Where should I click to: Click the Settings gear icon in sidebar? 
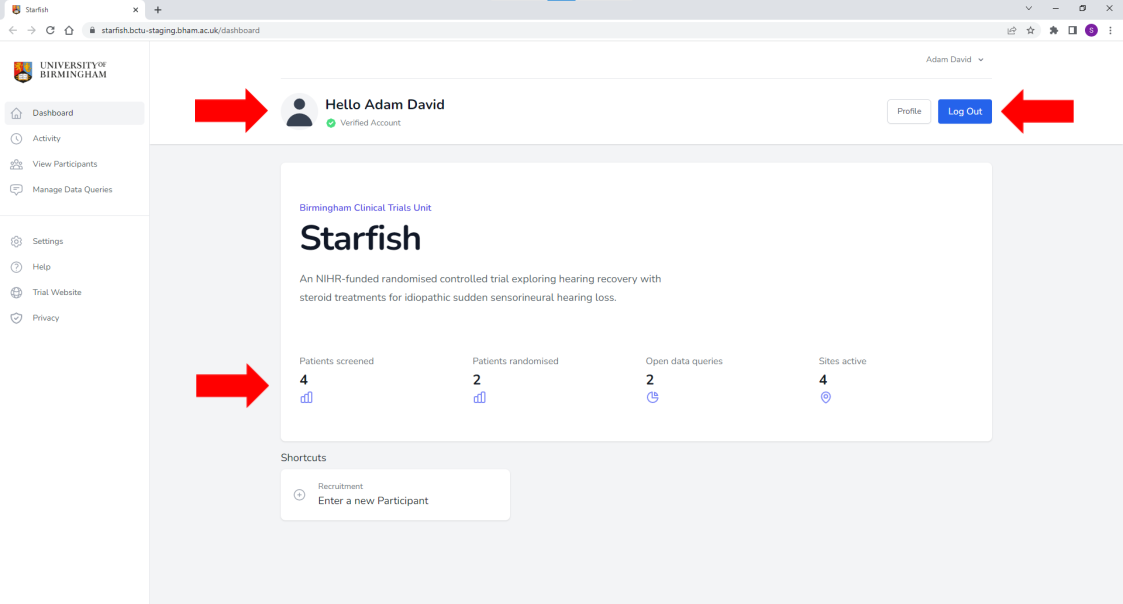pyautogui.click(x=16, y=241)
